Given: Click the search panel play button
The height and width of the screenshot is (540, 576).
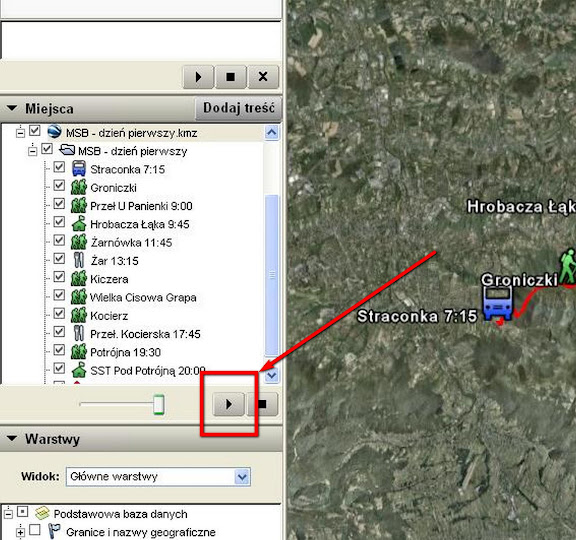Looking at the screenshot, I should [x=198, y=77].
